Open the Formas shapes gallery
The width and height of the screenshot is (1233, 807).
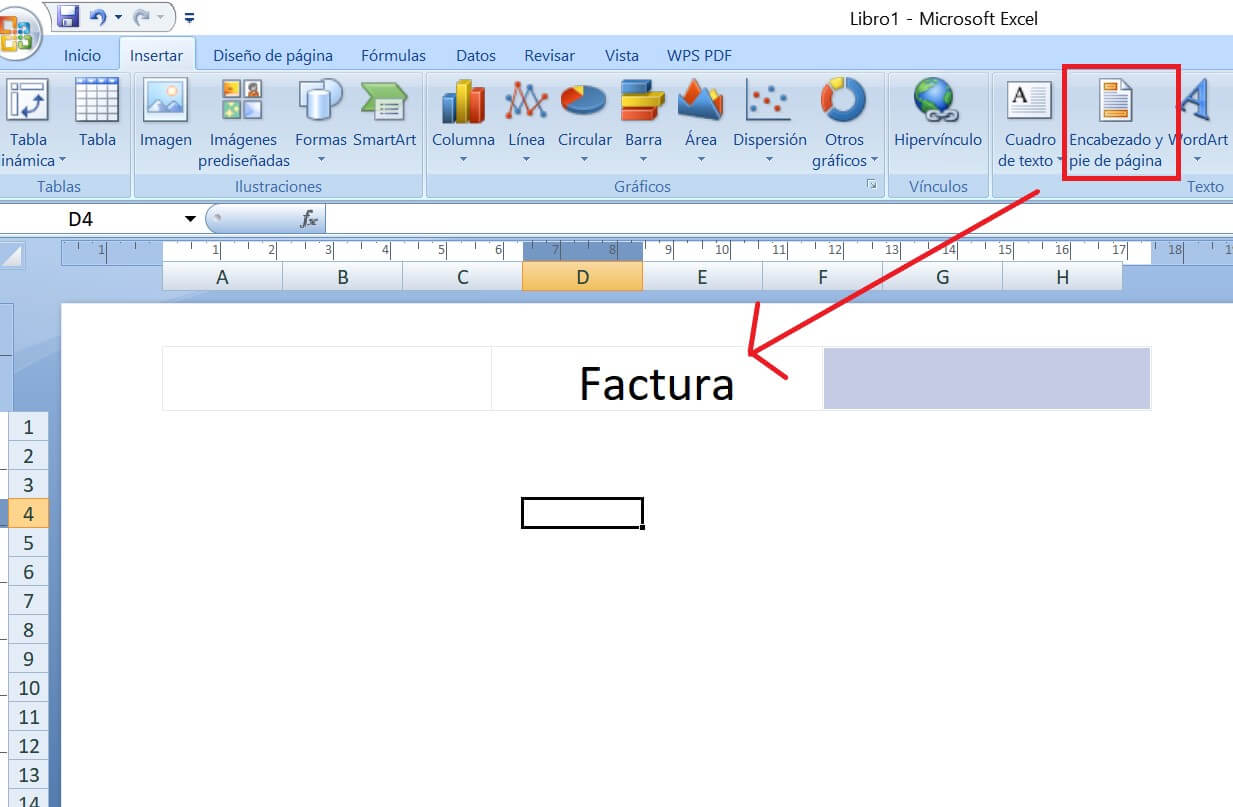coord(321,122)
